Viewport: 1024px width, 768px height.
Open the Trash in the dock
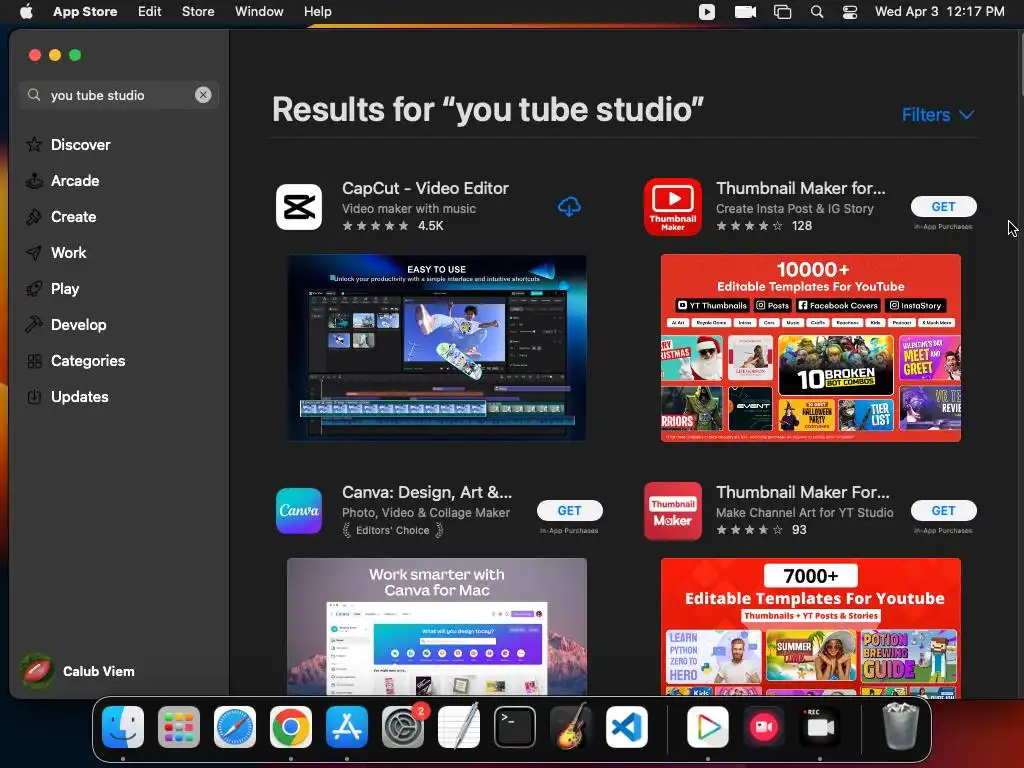[x=901, y=726]
